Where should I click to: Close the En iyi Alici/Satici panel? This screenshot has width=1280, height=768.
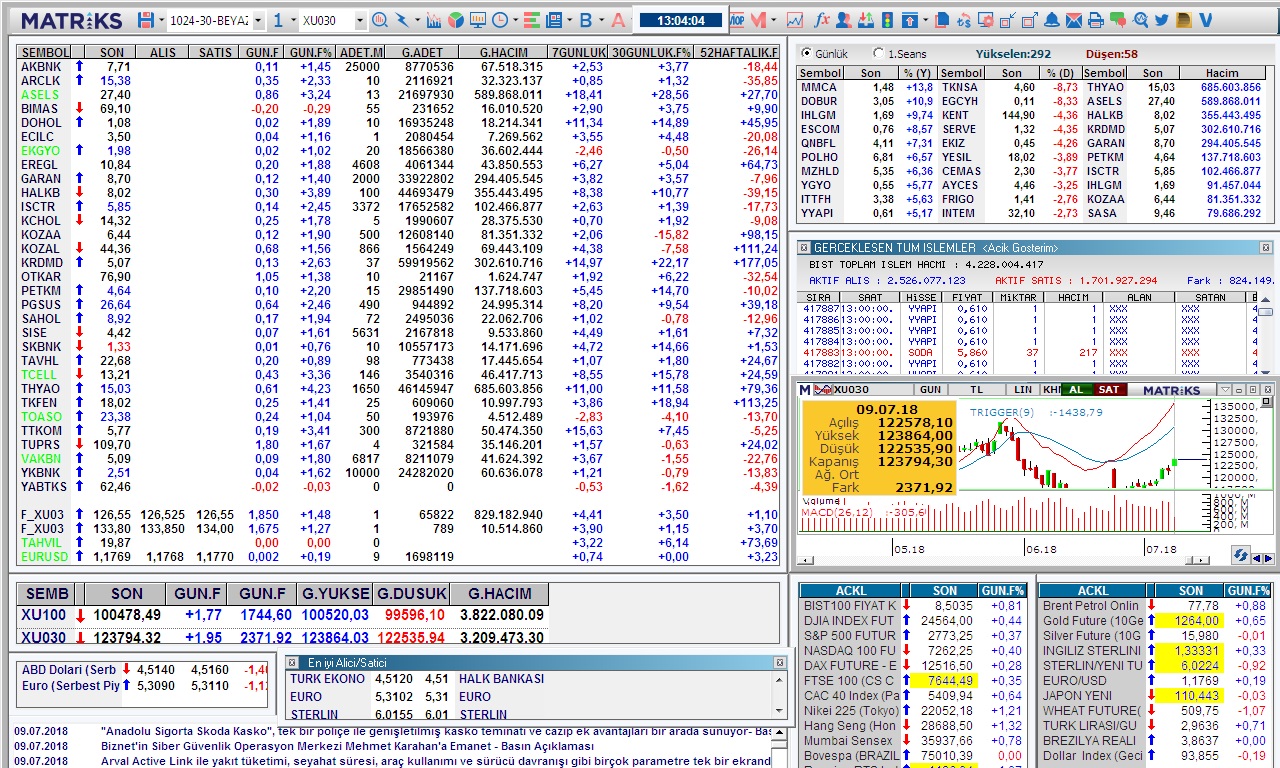click(780, 662)
